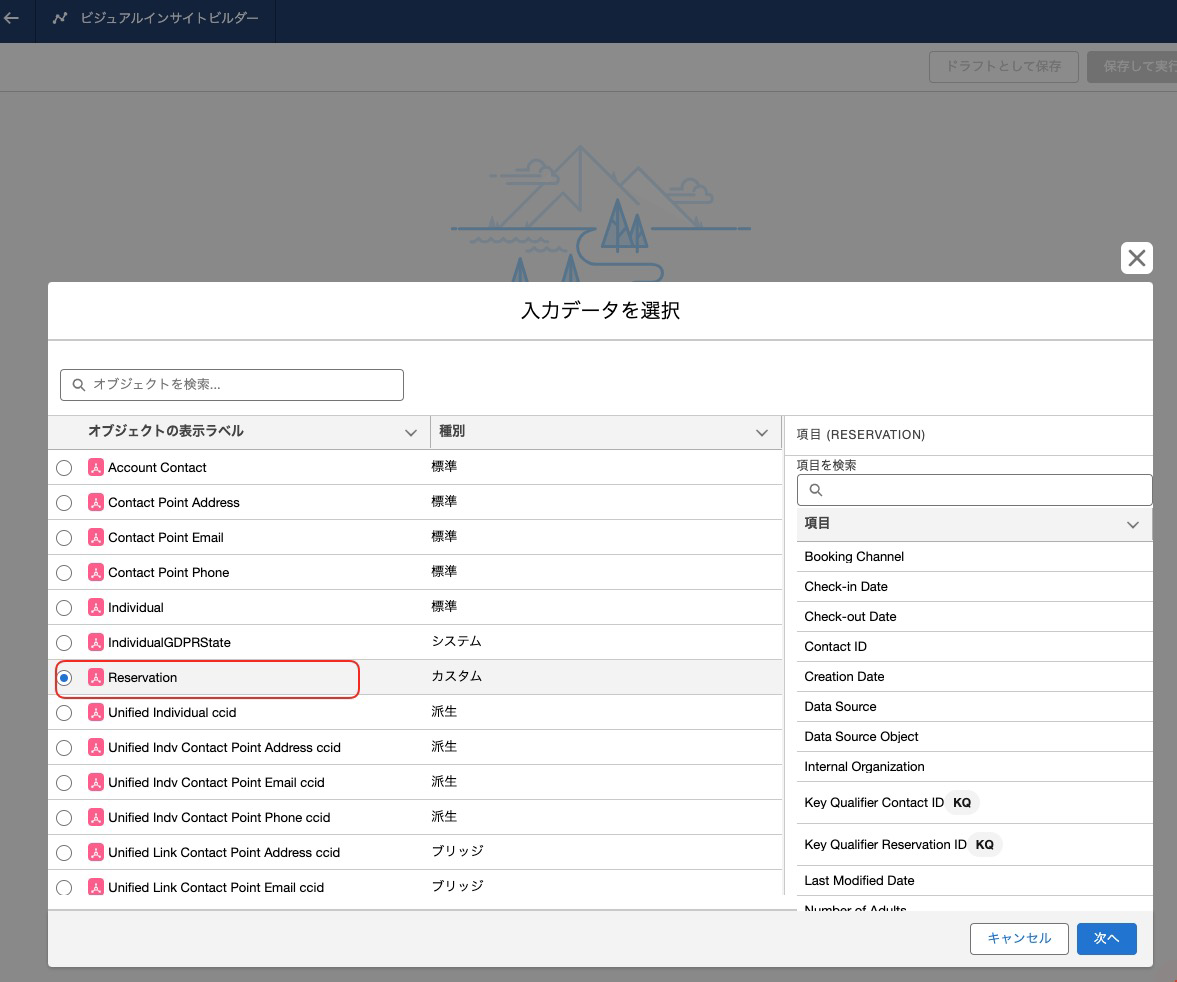
Task: Select the IndividualGDPRState radio button
Action: click(65, 643)
